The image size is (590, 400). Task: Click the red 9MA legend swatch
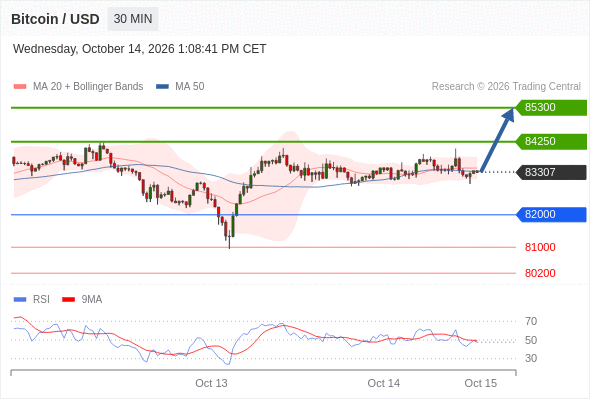pos(68,300)
